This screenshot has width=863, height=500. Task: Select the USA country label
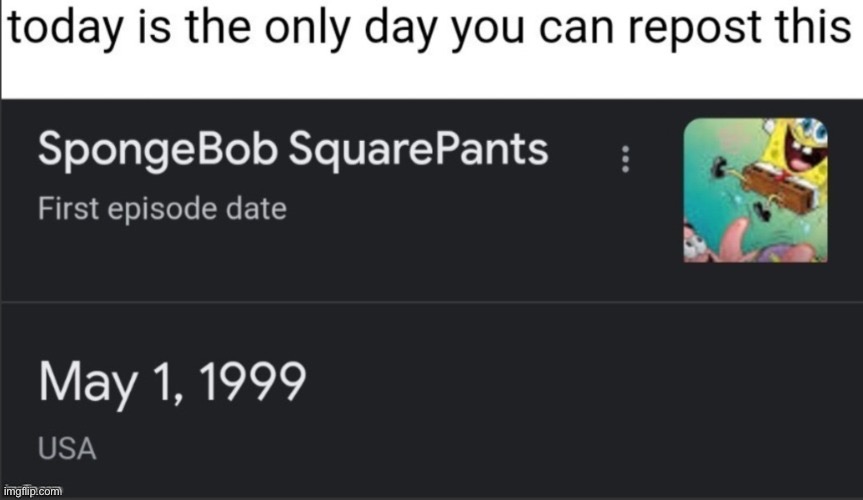(x=67, y=448)
